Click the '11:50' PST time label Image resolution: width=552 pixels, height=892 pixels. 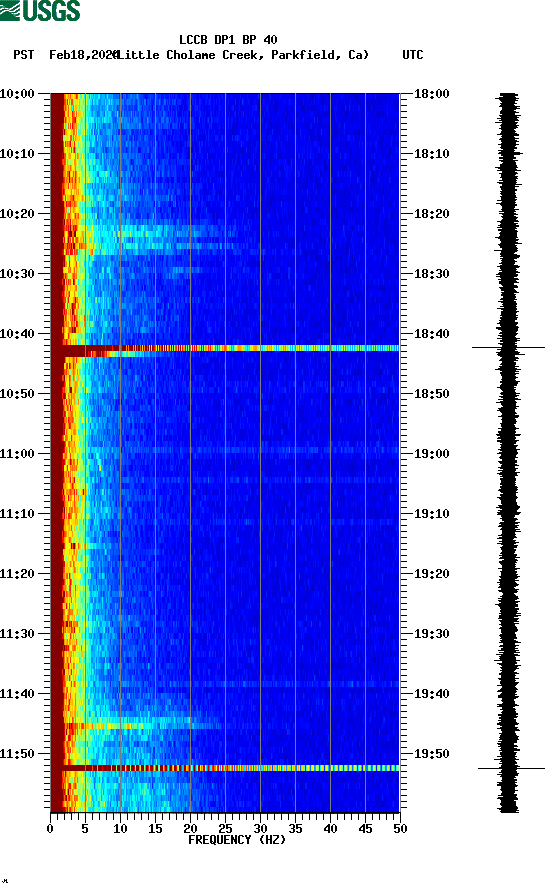click(x=17, y=754)
